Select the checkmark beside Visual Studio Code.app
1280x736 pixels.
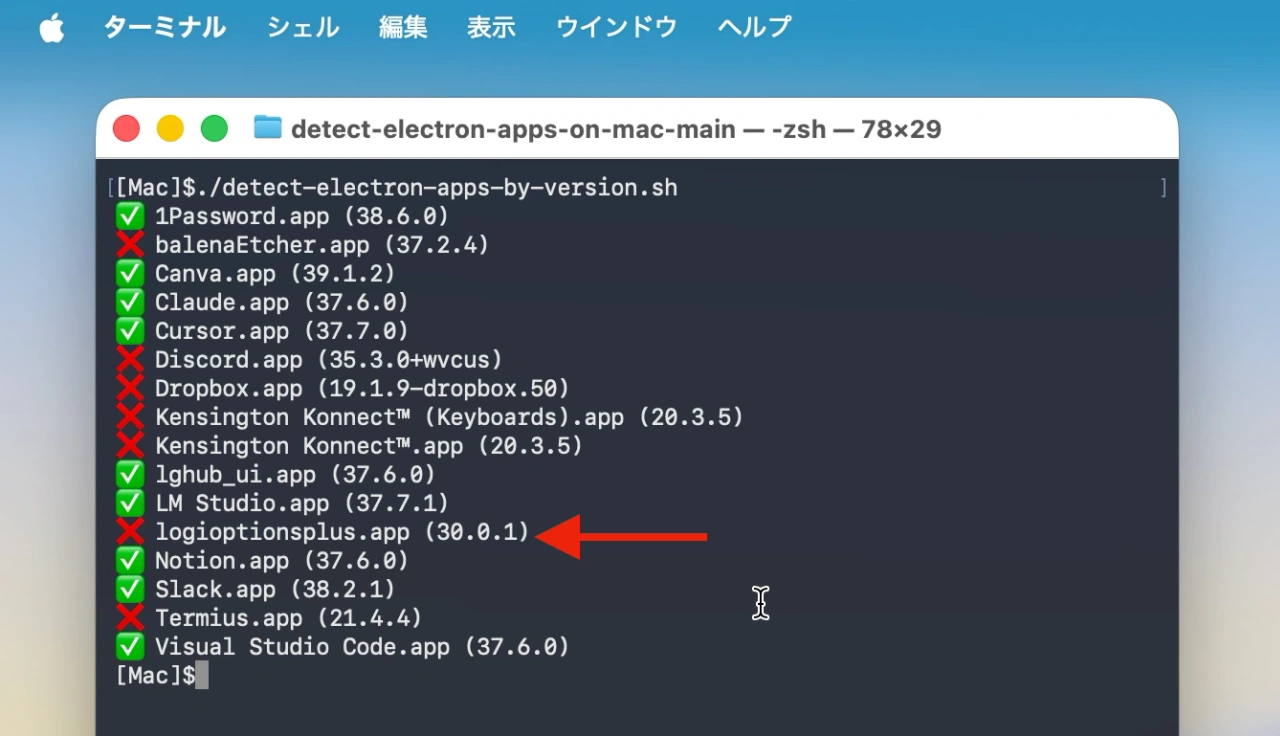click(x=129, y=646)
